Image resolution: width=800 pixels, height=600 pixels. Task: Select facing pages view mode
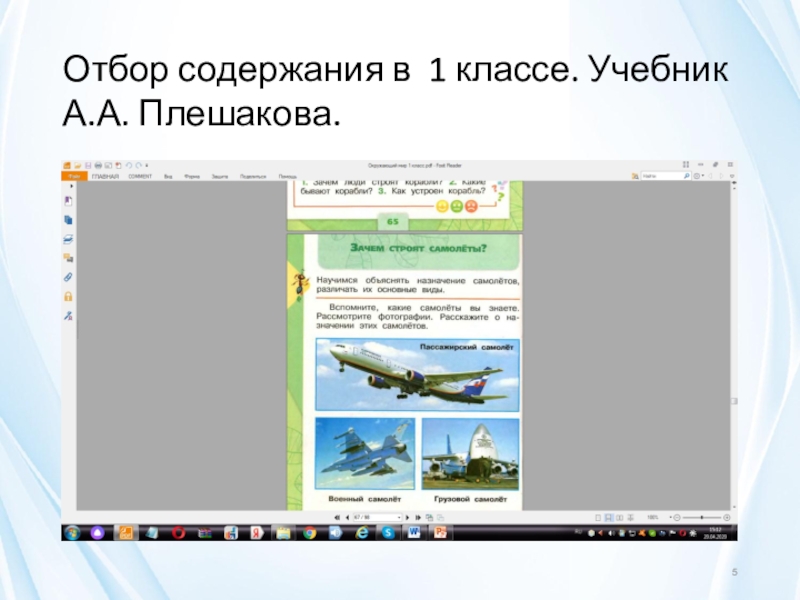click(x=619, y=517)
